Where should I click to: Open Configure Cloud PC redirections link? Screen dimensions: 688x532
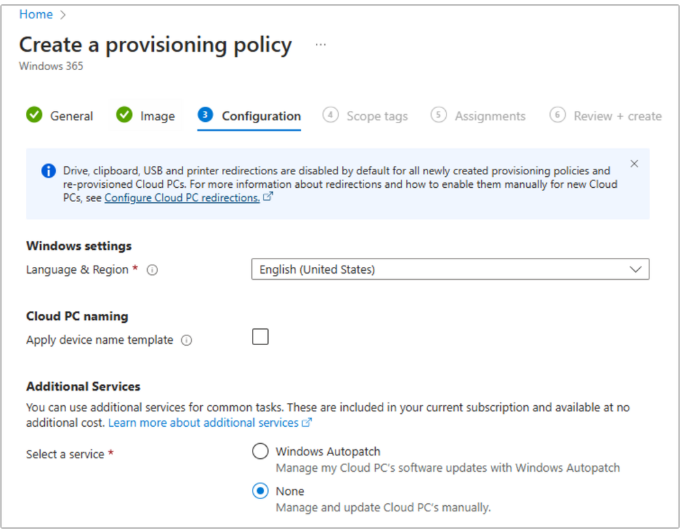(x=182, y=198)
